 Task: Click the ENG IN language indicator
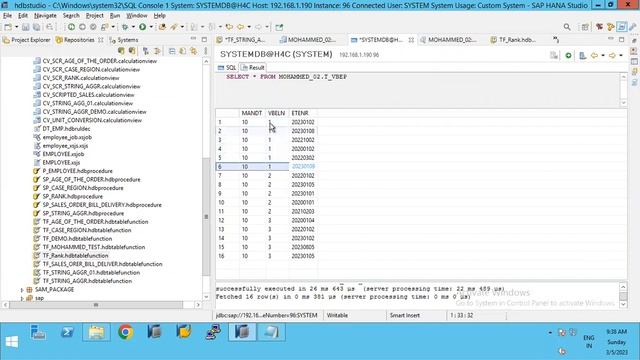click(x=589, y=342)
